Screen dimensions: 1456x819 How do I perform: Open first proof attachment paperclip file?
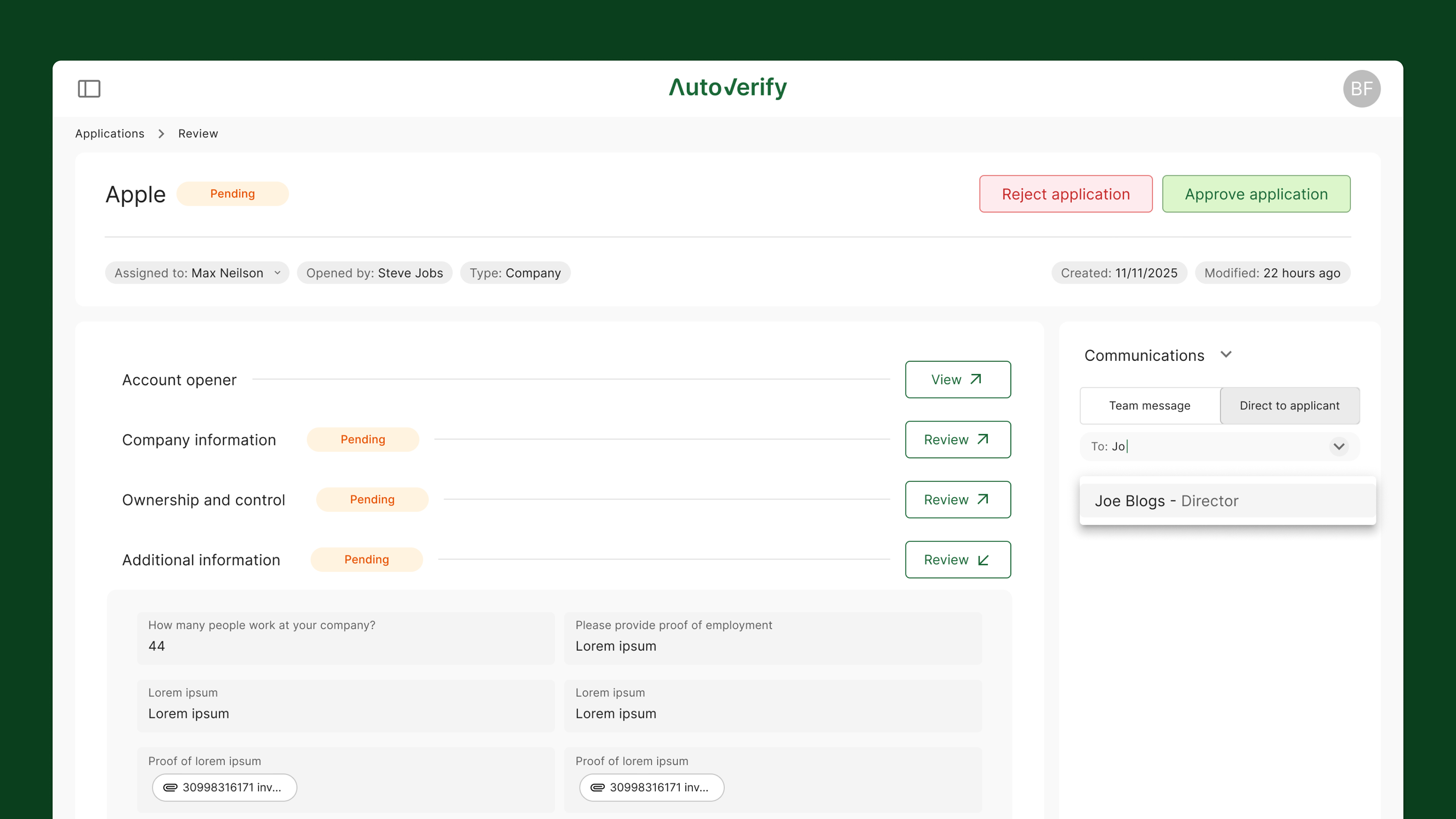point(224,787)
